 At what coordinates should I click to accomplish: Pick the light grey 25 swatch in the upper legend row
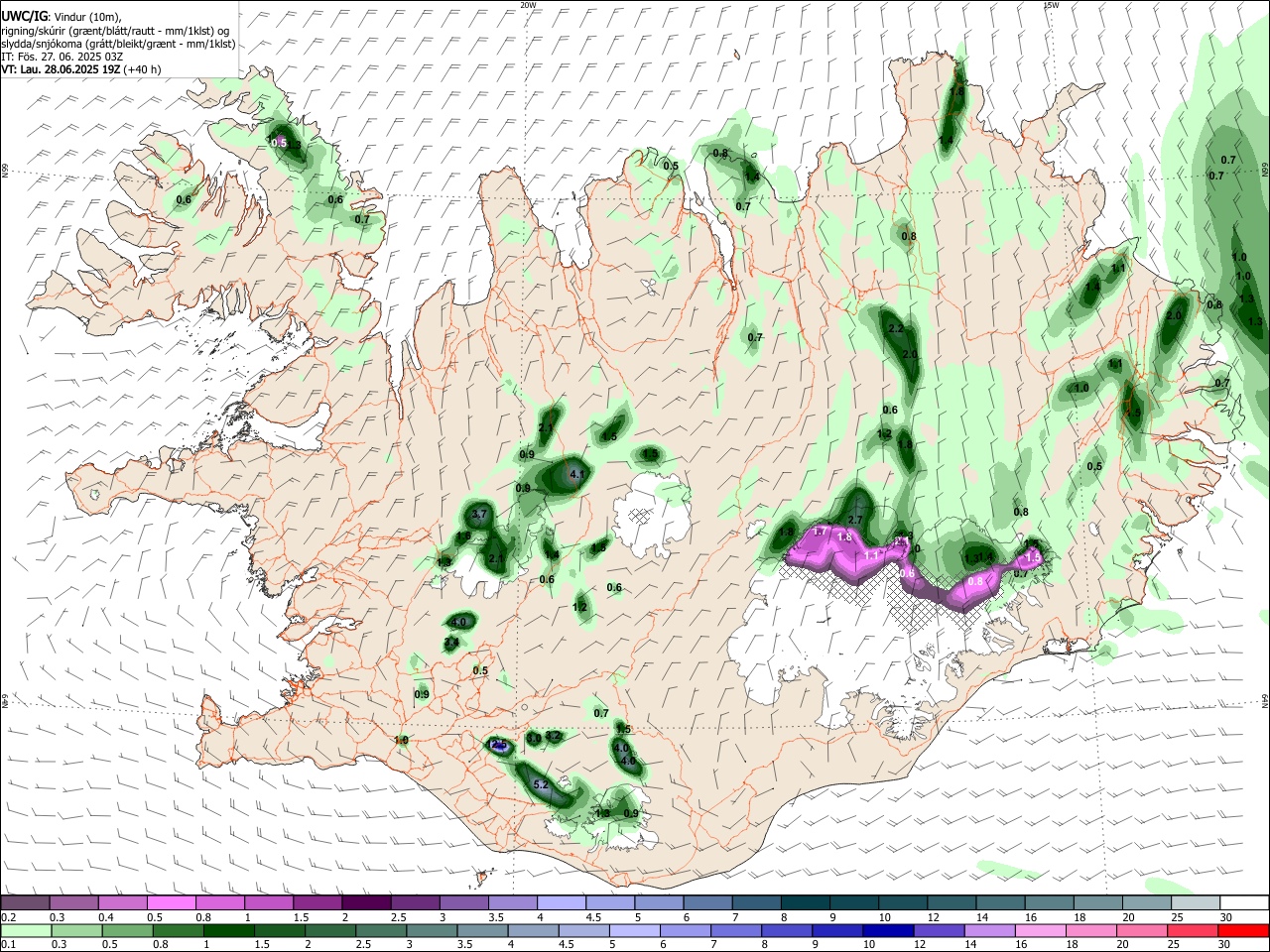coord(1196,902)
